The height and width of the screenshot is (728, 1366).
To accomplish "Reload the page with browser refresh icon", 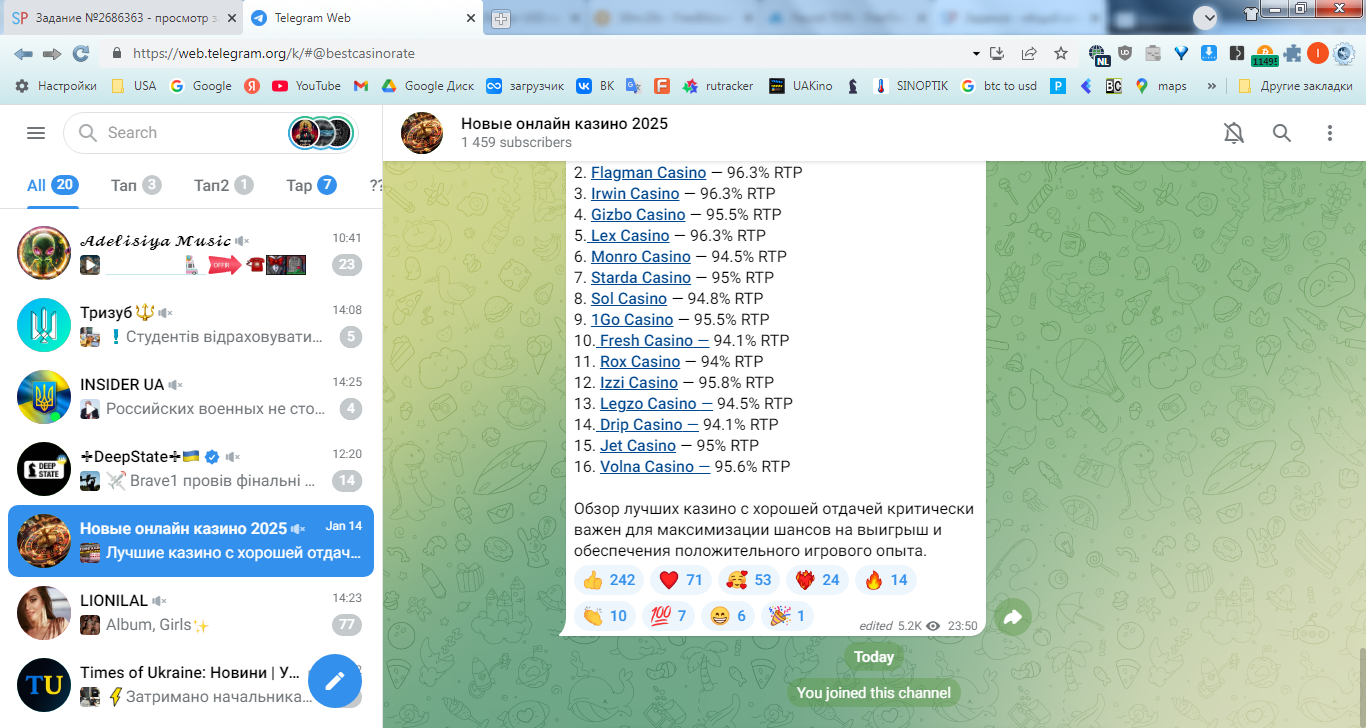I will [x=81, y=53].
